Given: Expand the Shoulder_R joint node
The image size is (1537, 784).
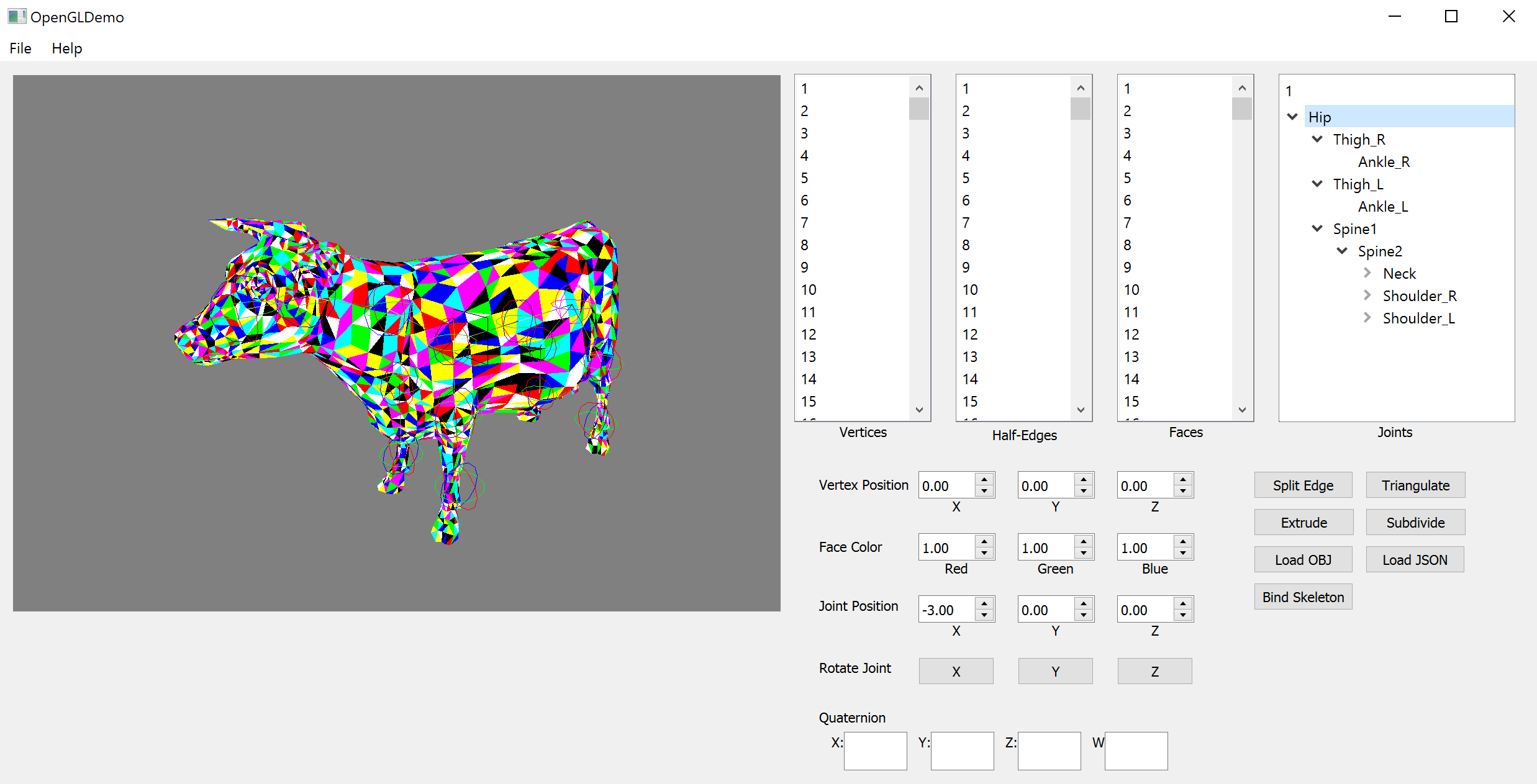Looking at the screenshot, I should pyautogui.click(x=1367, y=295).
